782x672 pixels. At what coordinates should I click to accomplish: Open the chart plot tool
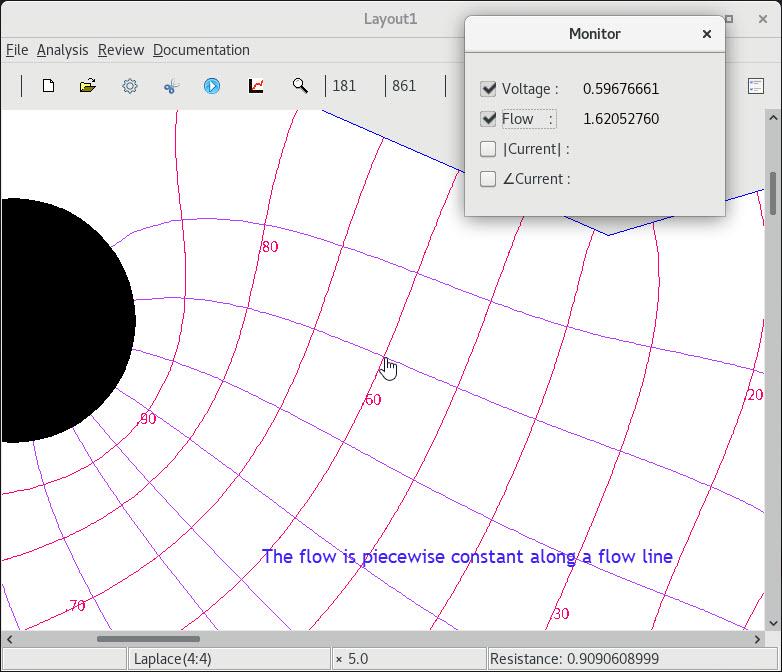[x=256, y=86]
